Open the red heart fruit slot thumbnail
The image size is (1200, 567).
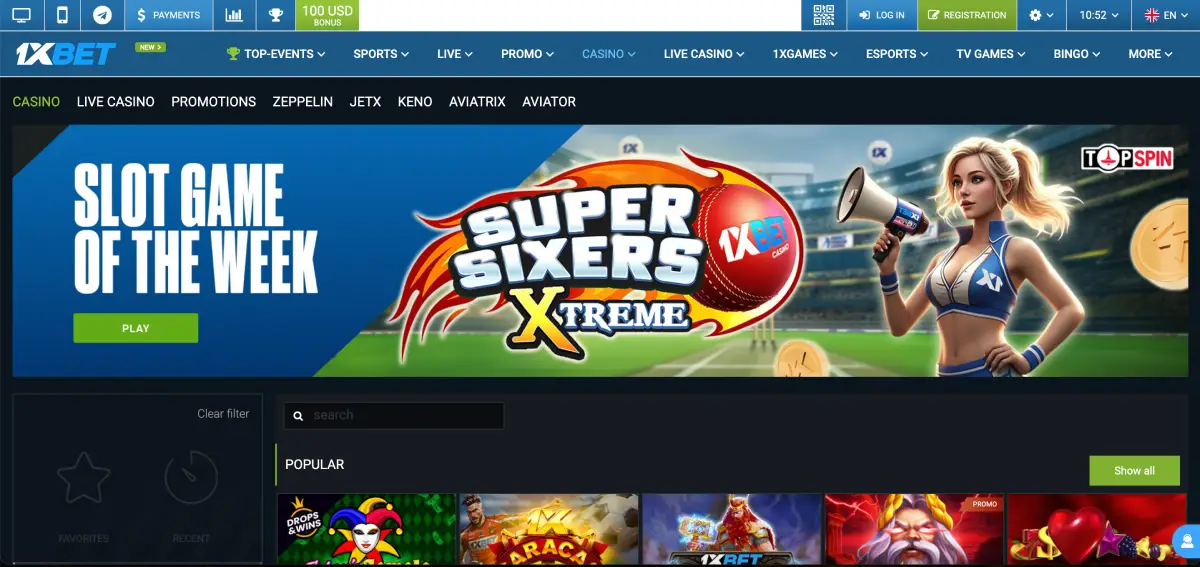pyautogui.click(x=1095, y=529)
